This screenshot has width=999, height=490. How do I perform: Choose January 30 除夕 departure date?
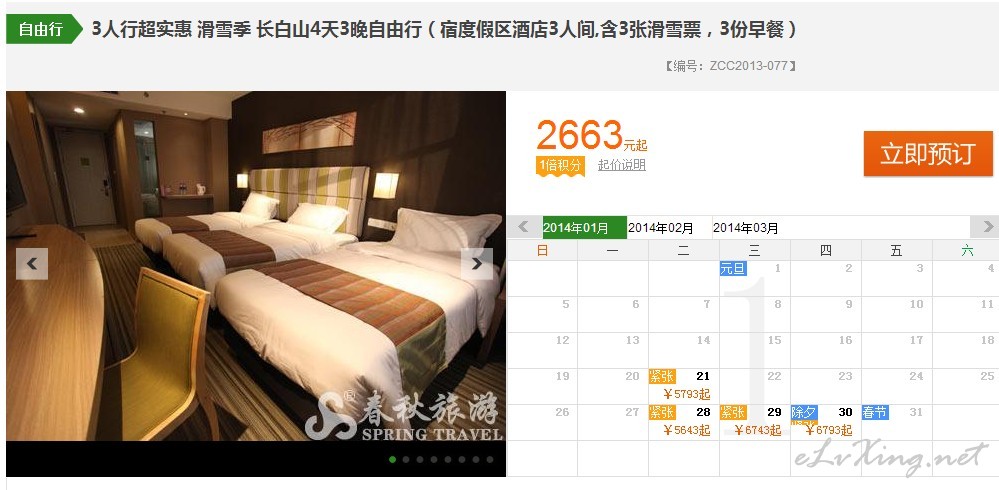pyautogui.click(x=826, y=422)
